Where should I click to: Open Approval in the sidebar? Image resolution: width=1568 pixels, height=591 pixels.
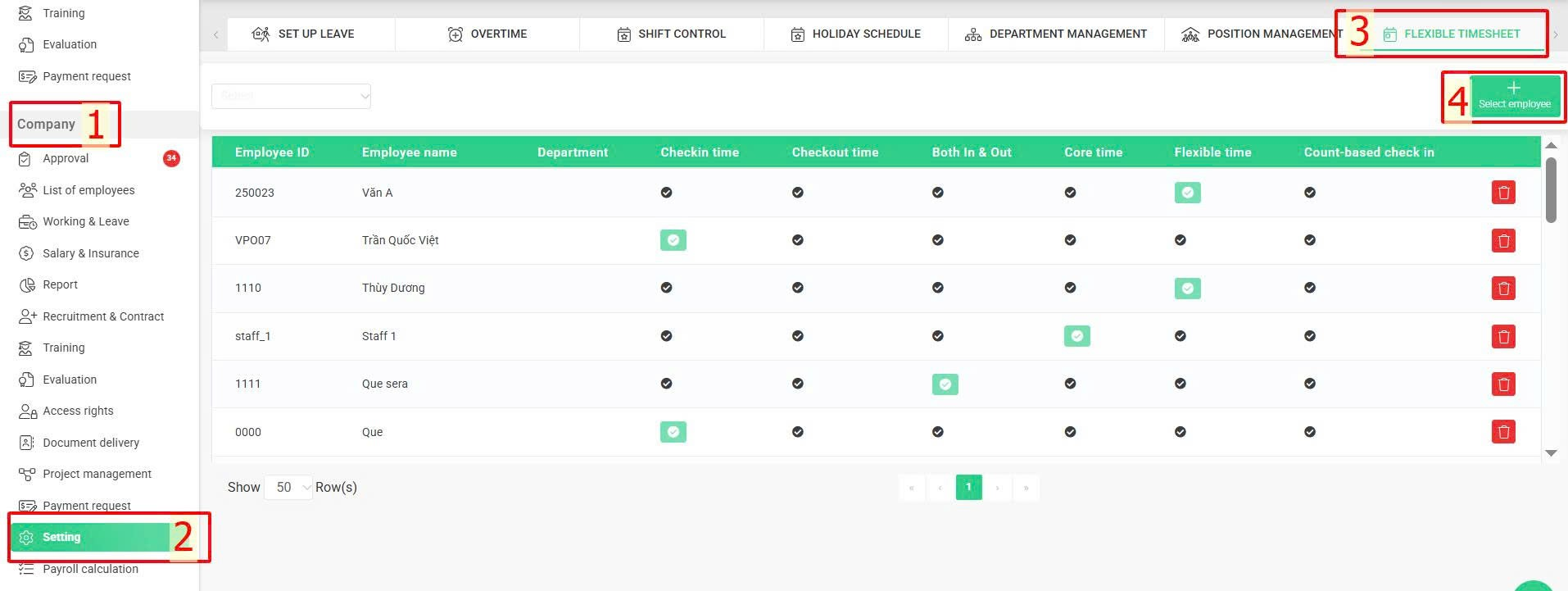pos(66,158)
